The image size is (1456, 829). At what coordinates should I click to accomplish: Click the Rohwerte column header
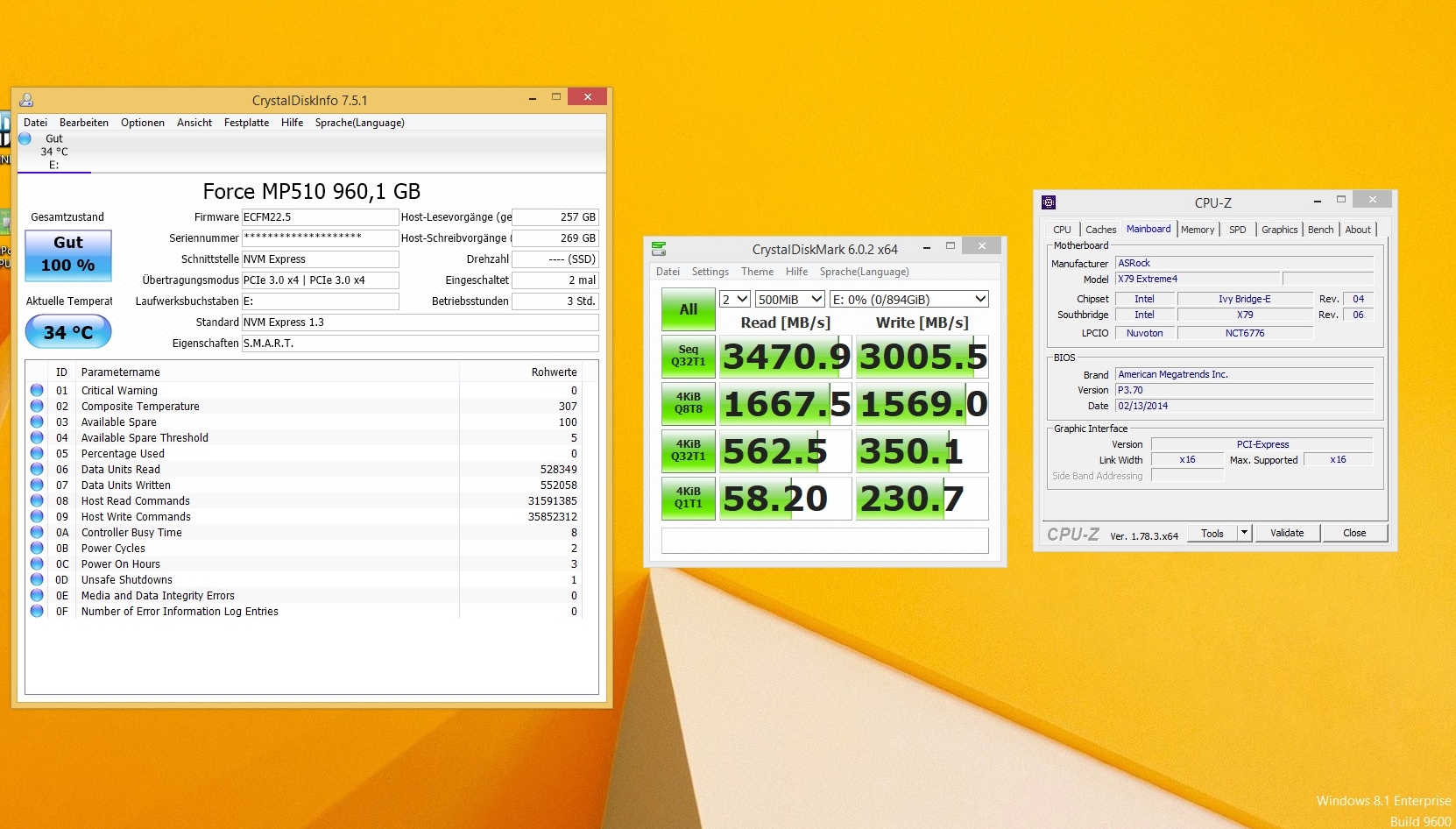coord(554,372)
